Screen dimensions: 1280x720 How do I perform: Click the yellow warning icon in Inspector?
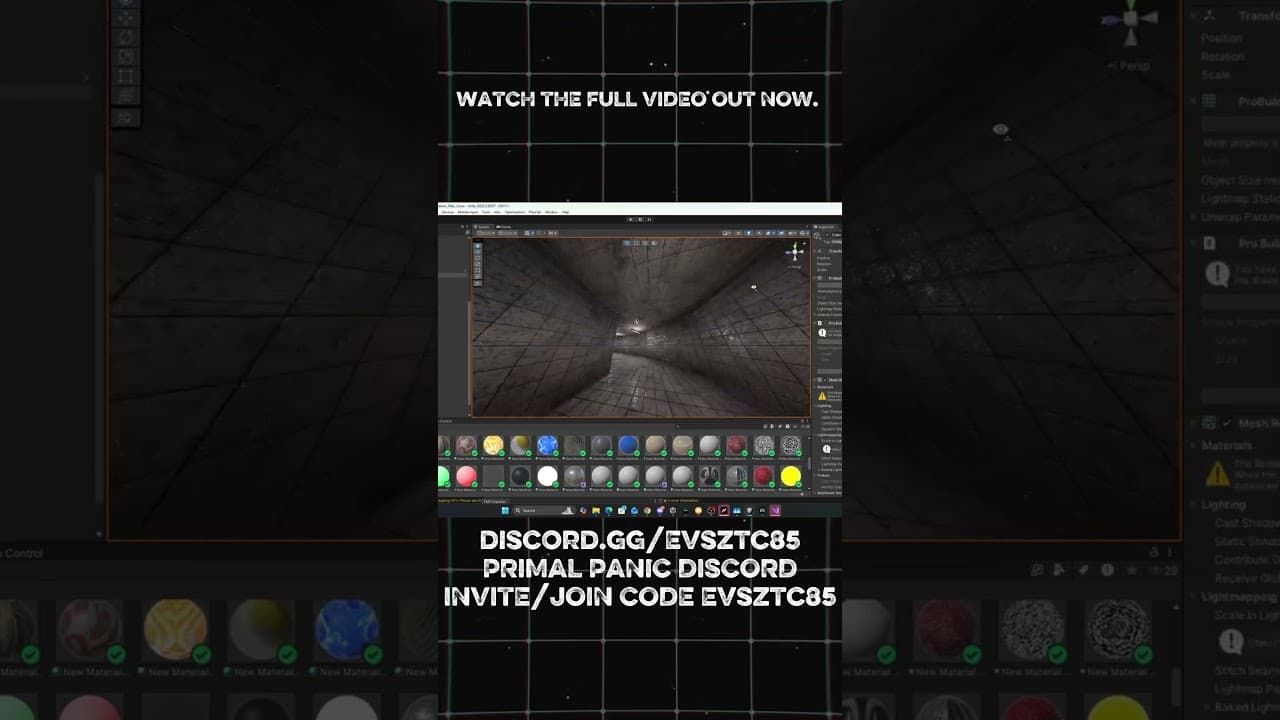[822, 396]
